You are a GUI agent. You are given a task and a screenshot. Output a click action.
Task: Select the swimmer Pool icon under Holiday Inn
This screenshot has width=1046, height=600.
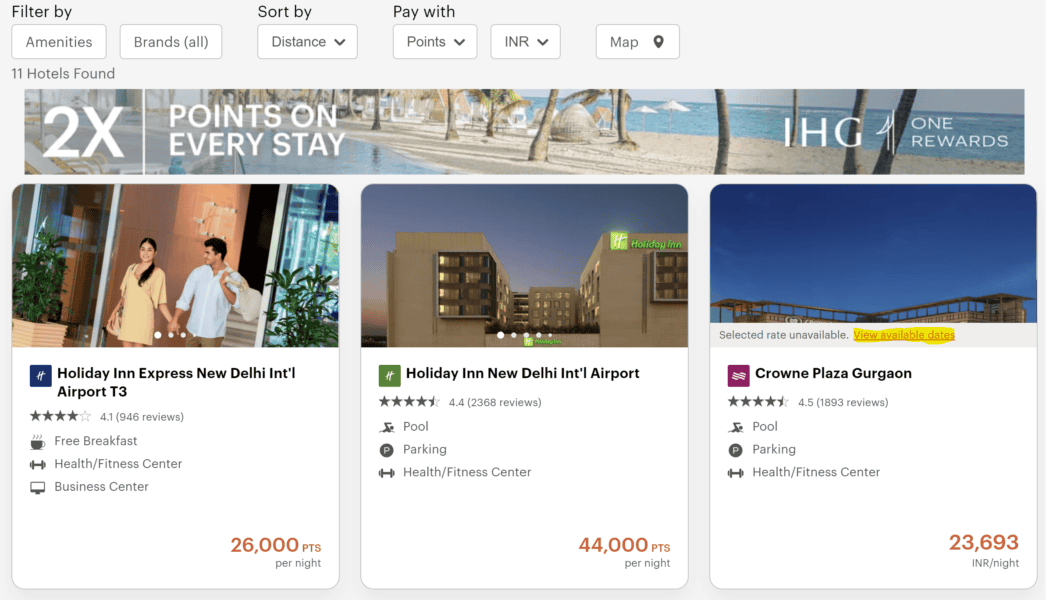389,425
